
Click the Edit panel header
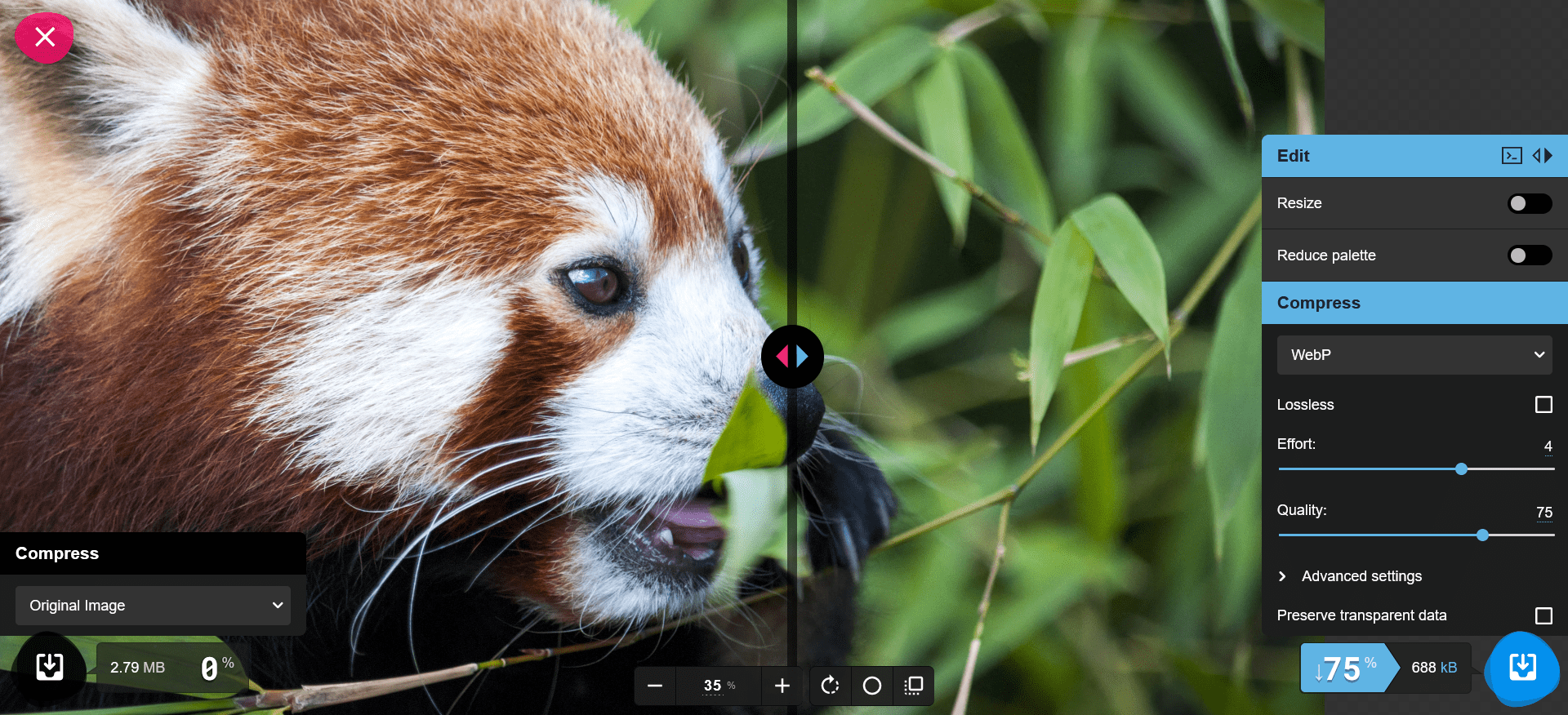click(1414, 156)
